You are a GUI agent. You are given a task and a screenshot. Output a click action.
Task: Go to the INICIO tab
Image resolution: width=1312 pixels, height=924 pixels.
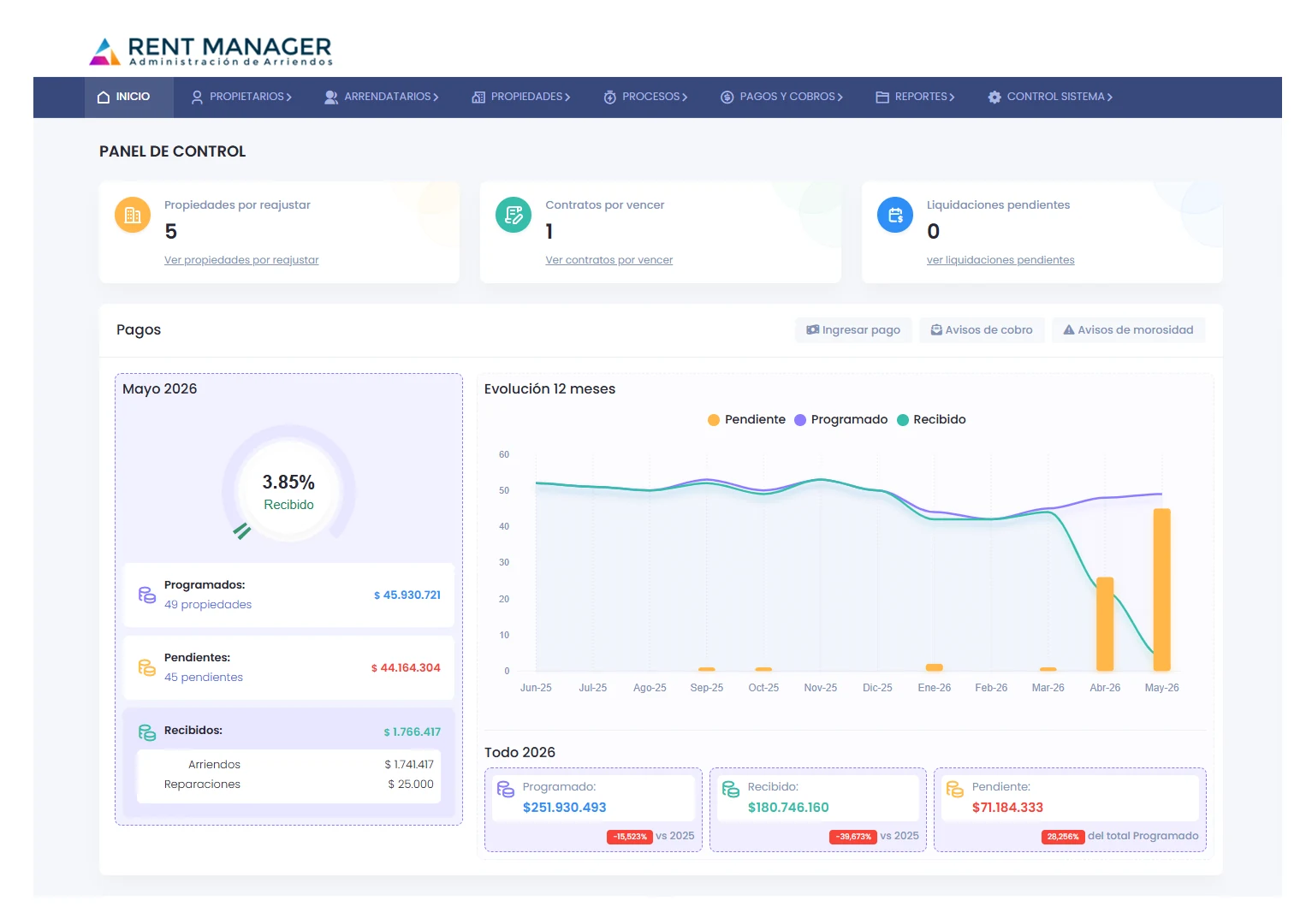(129, 97)
